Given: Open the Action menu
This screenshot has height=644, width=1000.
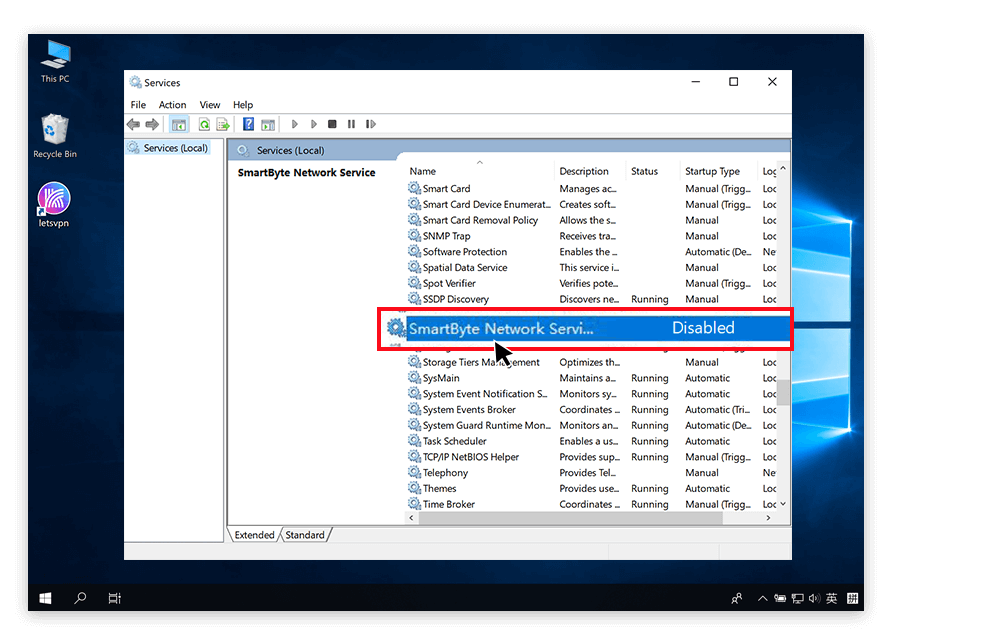Looking at the screenshot, I should pos(172,105).
